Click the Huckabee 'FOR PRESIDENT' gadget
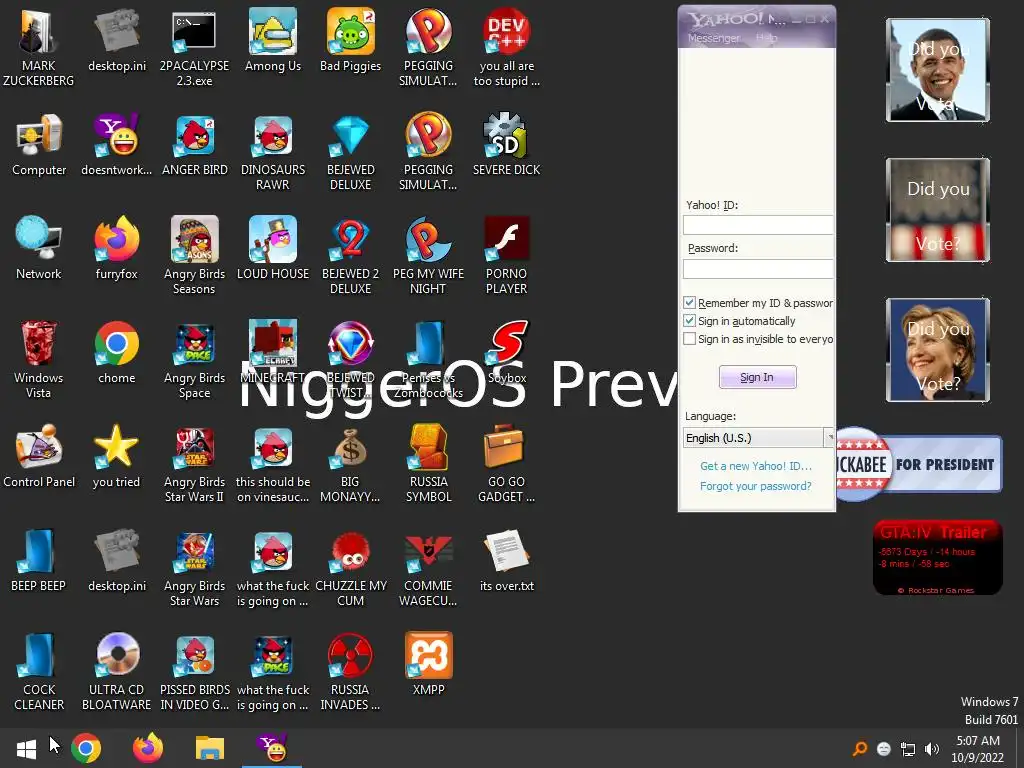The width and height of the screenshot is (1024, 768). tap(920, 464)
